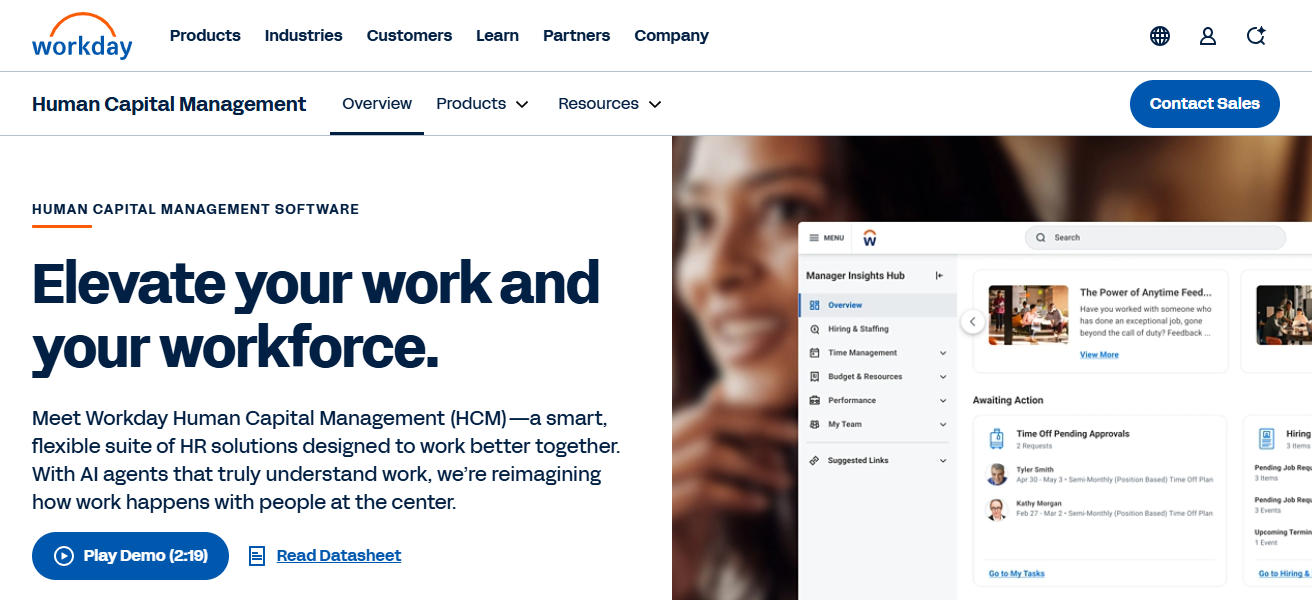
Task: Open the Read Datasheet link
Action: (339, 556)
